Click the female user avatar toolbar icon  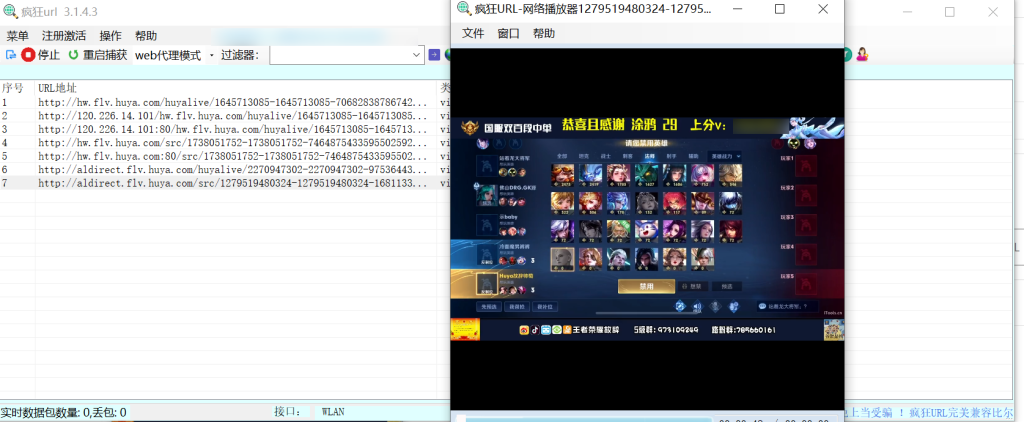tap(862, 55)
